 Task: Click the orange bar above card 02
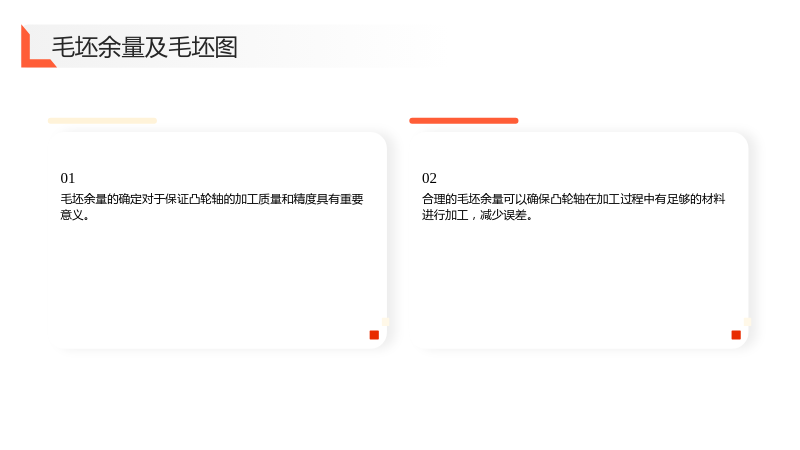pyautogui.click(x=464, y=121)
